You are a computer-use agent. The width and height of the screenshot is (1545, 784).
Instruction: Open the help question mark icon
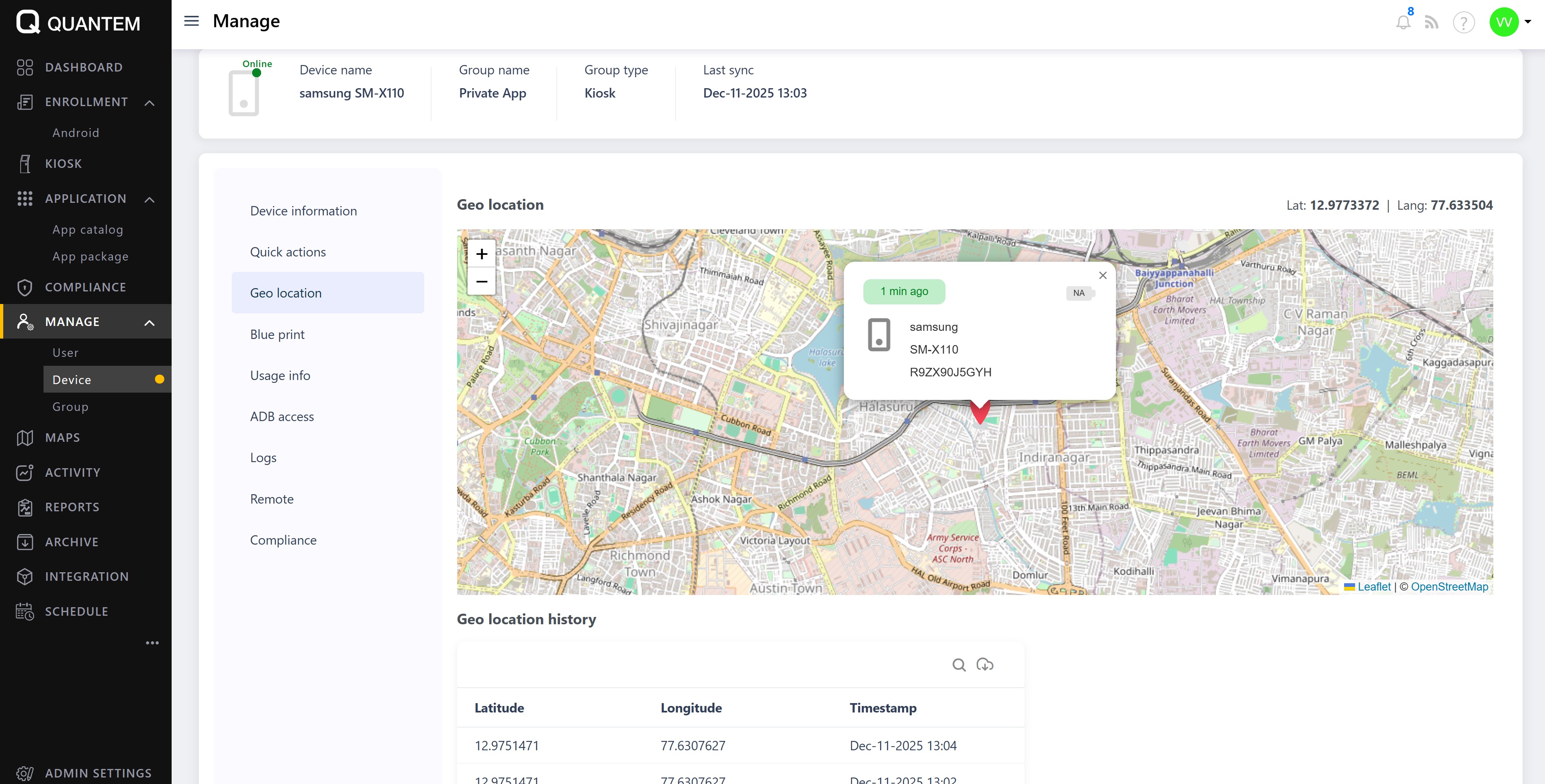click(x=1463, y=23)
